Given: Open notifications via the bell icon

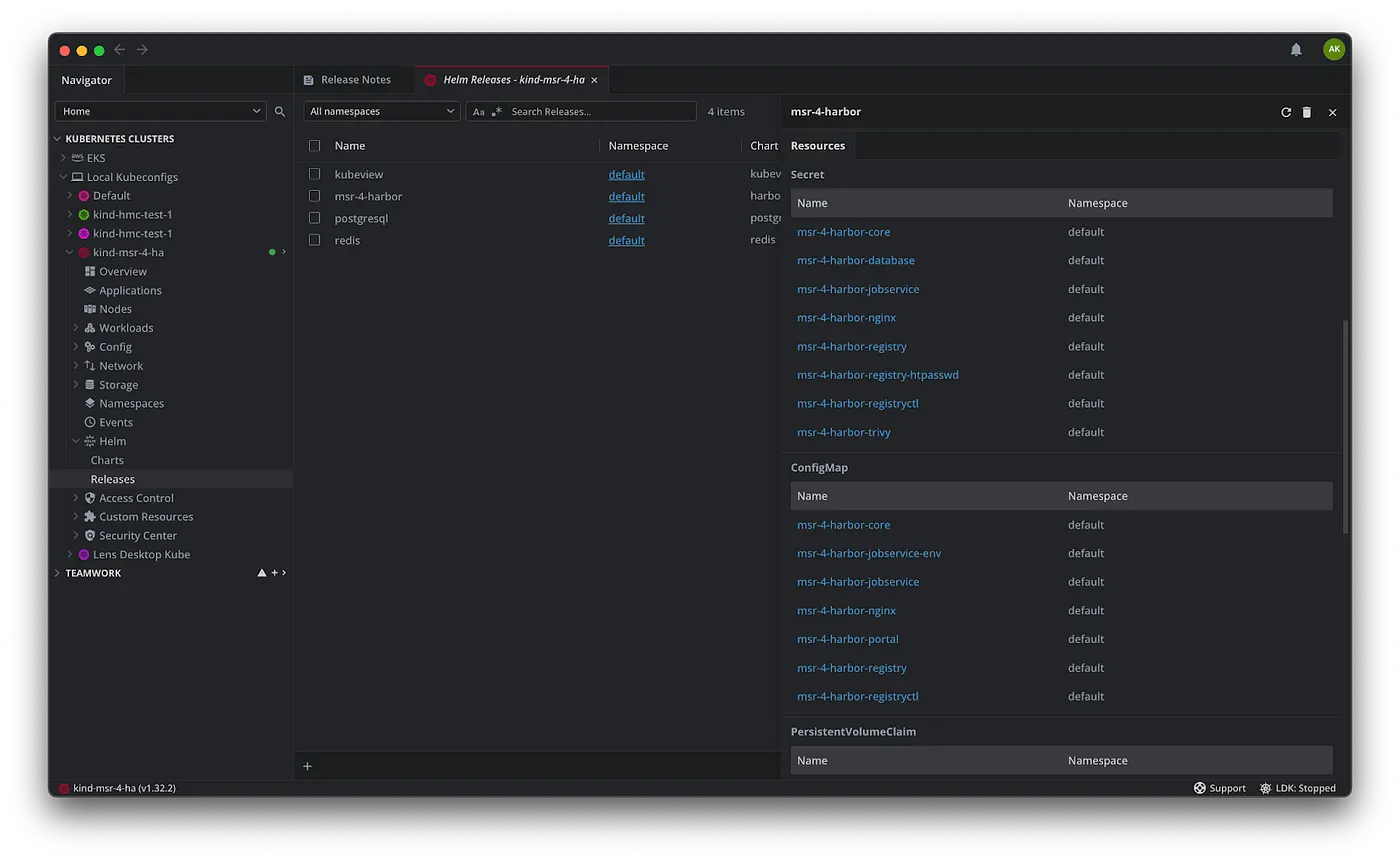Looking at the screenshot, I should tap(1296, 49).
